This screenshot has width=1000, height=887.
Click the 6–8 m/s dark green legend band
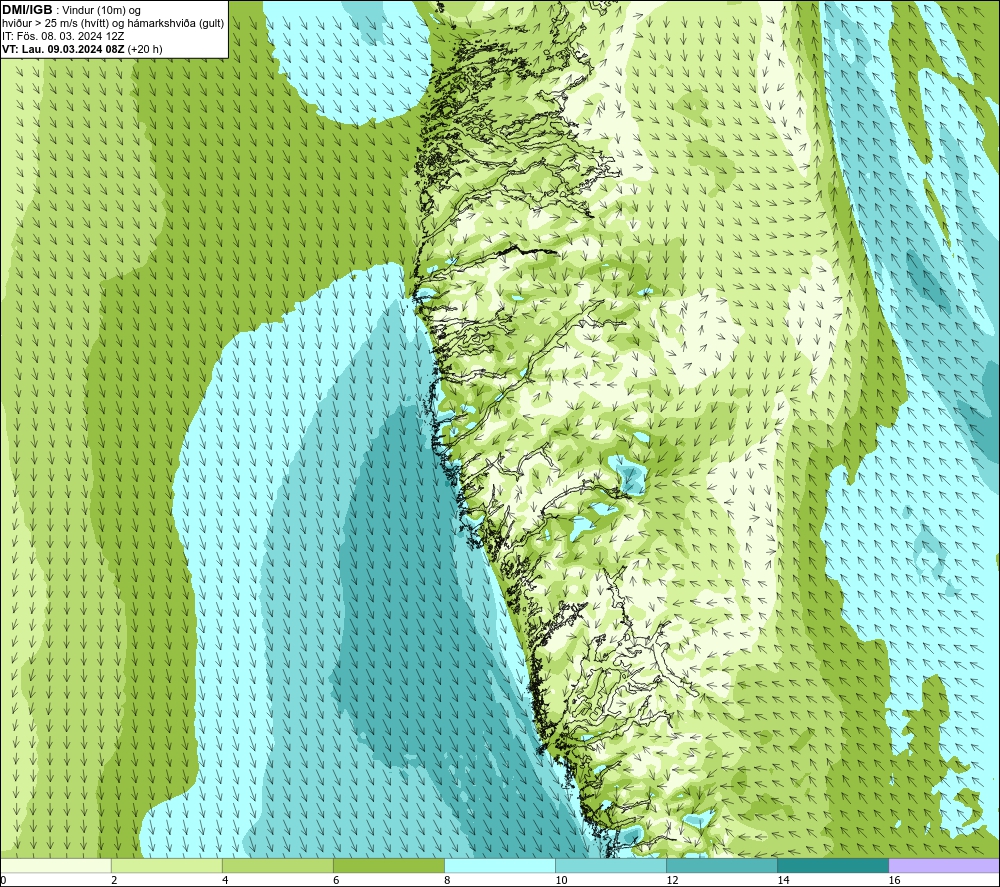pyautogui.click(x=389, y=866)
